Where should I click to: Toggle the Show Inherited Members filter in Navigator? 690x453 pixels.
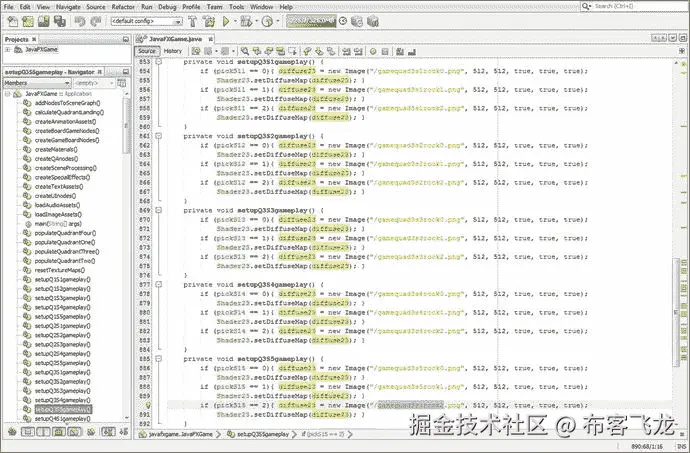point(12,431)
